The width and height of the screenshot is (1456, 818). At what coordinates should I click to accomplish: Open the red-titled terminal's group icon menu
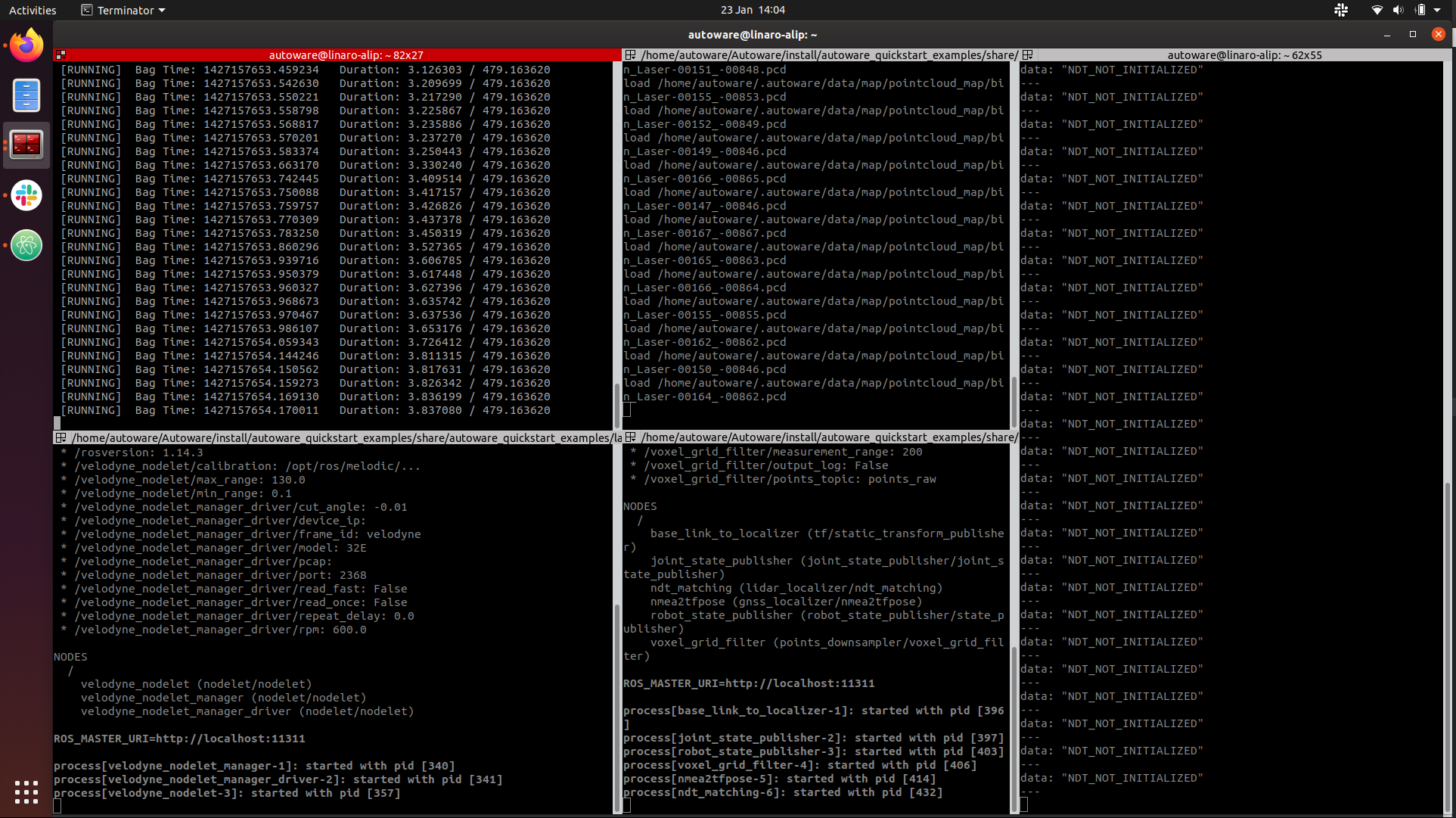coord(61,55)
